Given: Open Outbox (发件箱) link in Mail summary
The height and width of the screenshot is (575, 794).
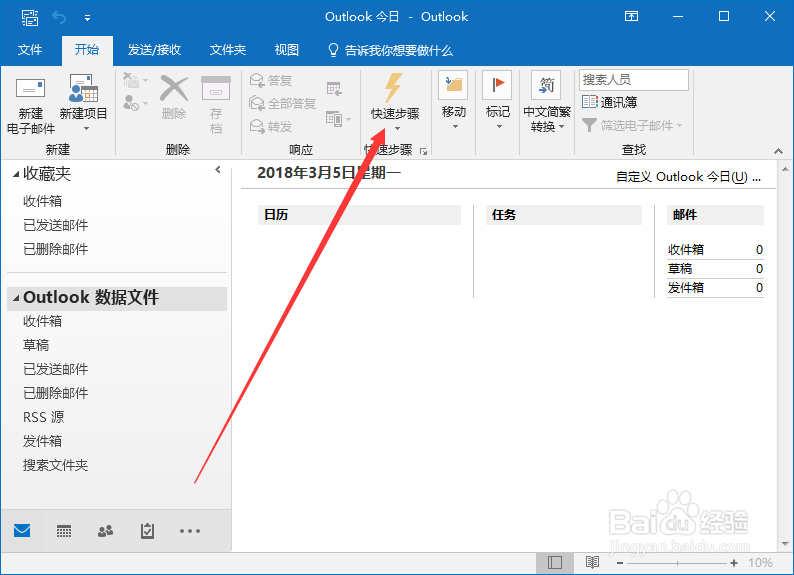Looking at the screenshot, I should [686, 288].
